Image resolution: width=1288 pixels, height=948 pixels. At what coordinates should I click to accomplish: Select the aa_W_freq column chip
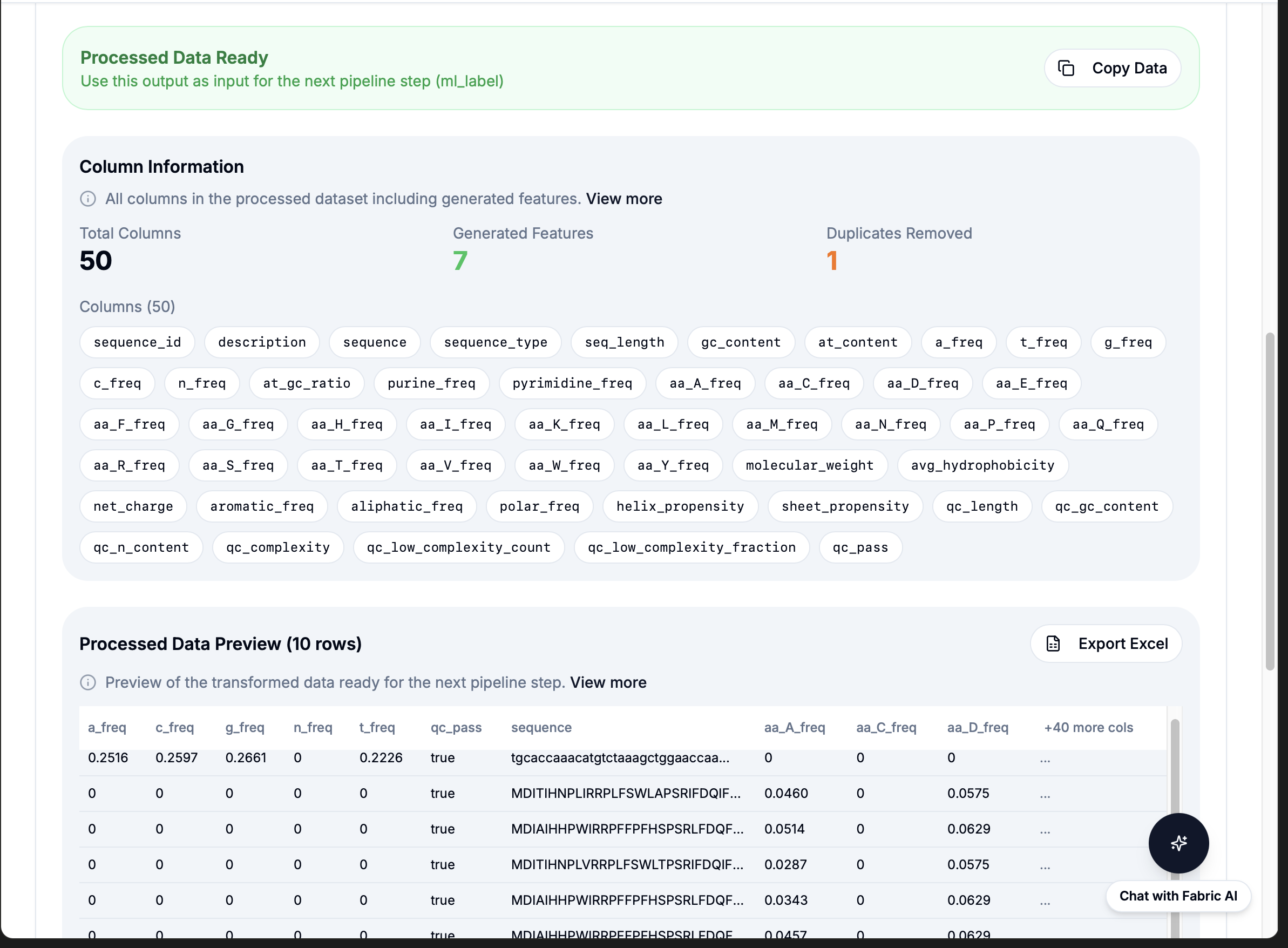pos(564,465)
